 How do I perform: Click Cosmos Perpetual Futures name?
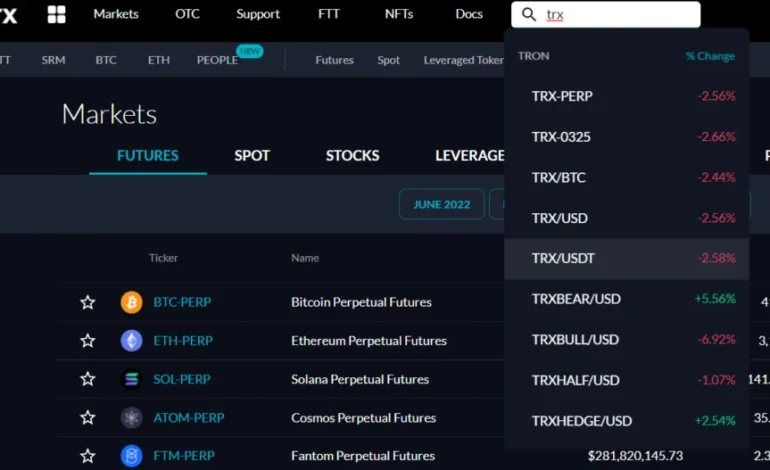(363, 417)
